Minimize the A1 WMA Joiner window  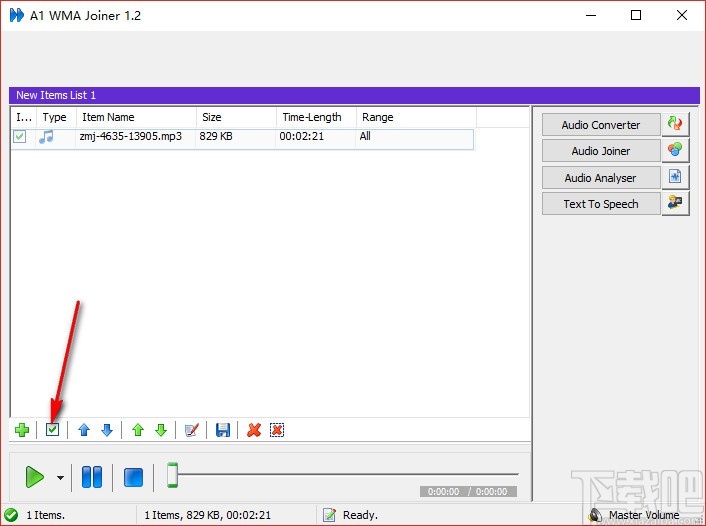pos(591,15)
